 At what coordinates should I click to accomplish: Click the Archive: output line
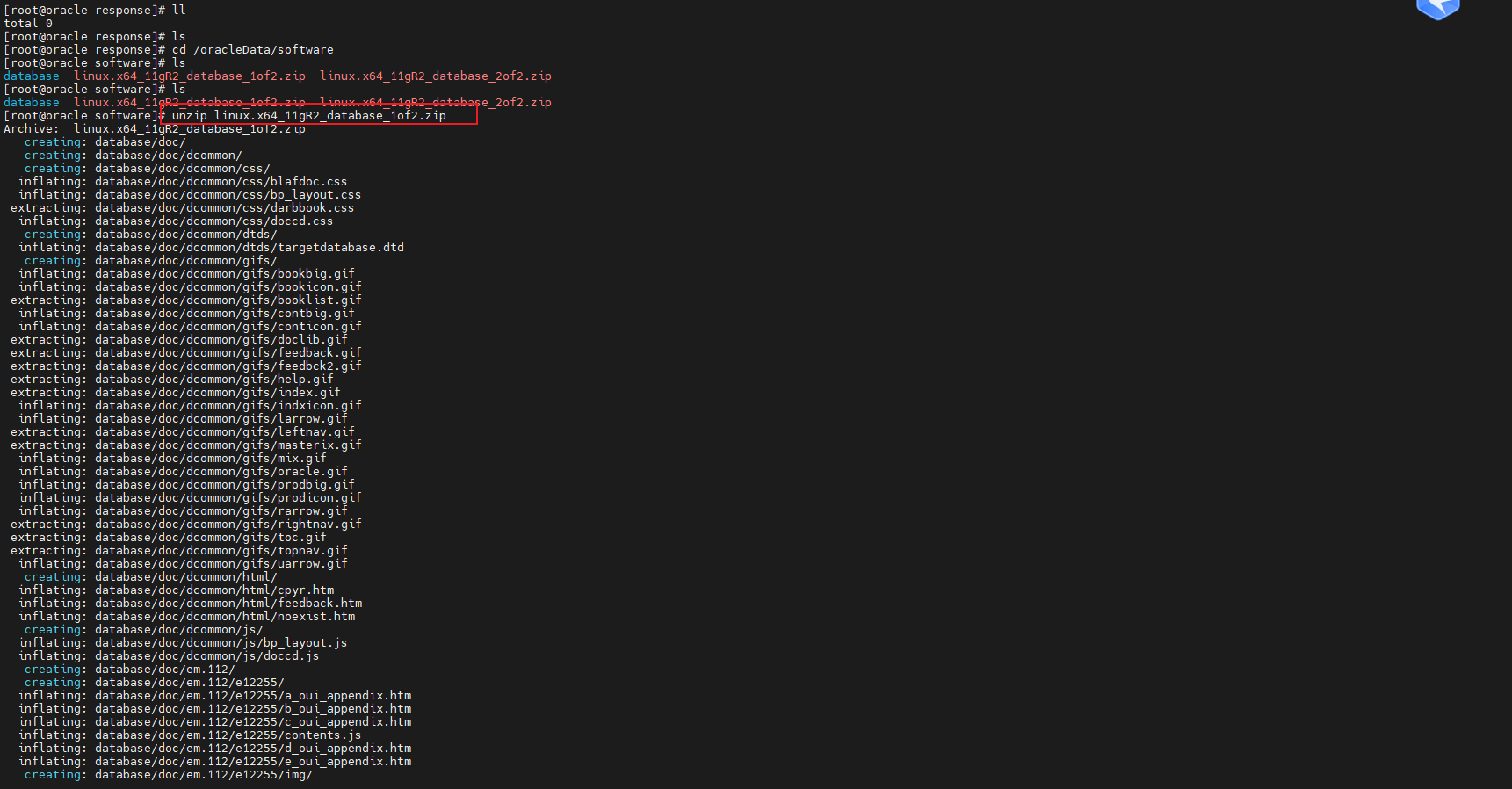click(155, 129)
